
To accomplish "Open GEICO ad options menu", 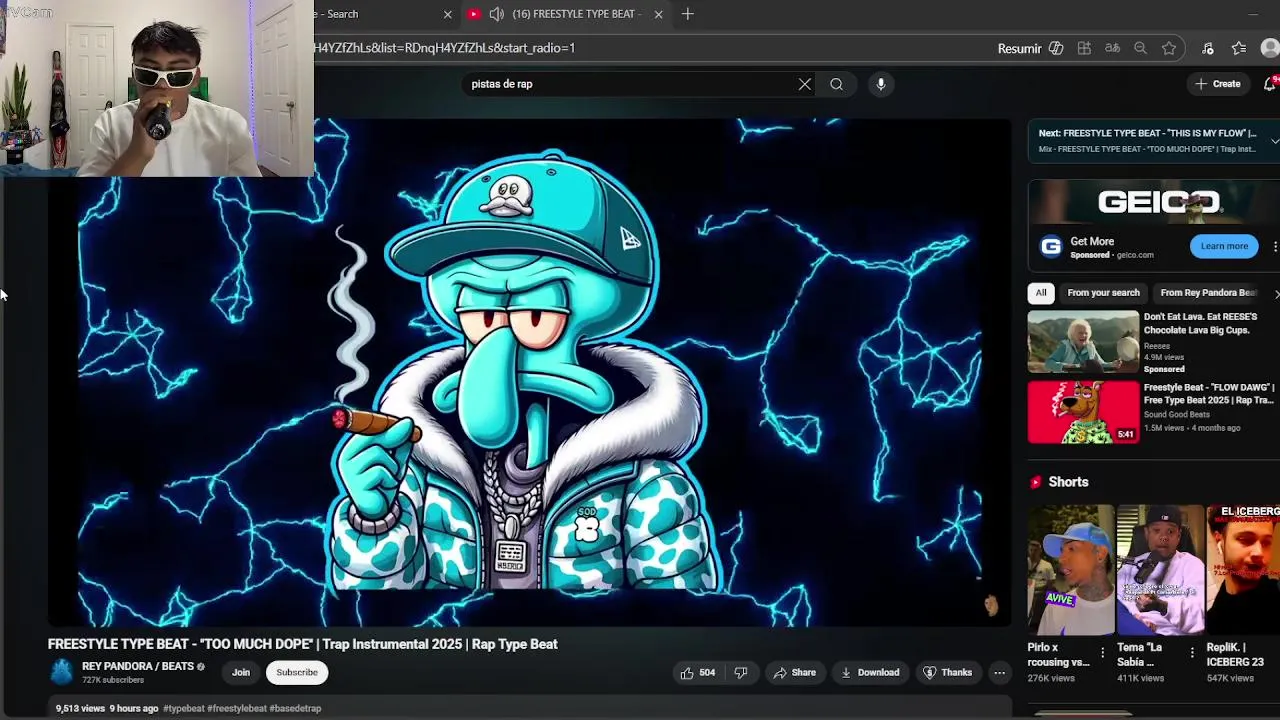I will [1275, 246].
